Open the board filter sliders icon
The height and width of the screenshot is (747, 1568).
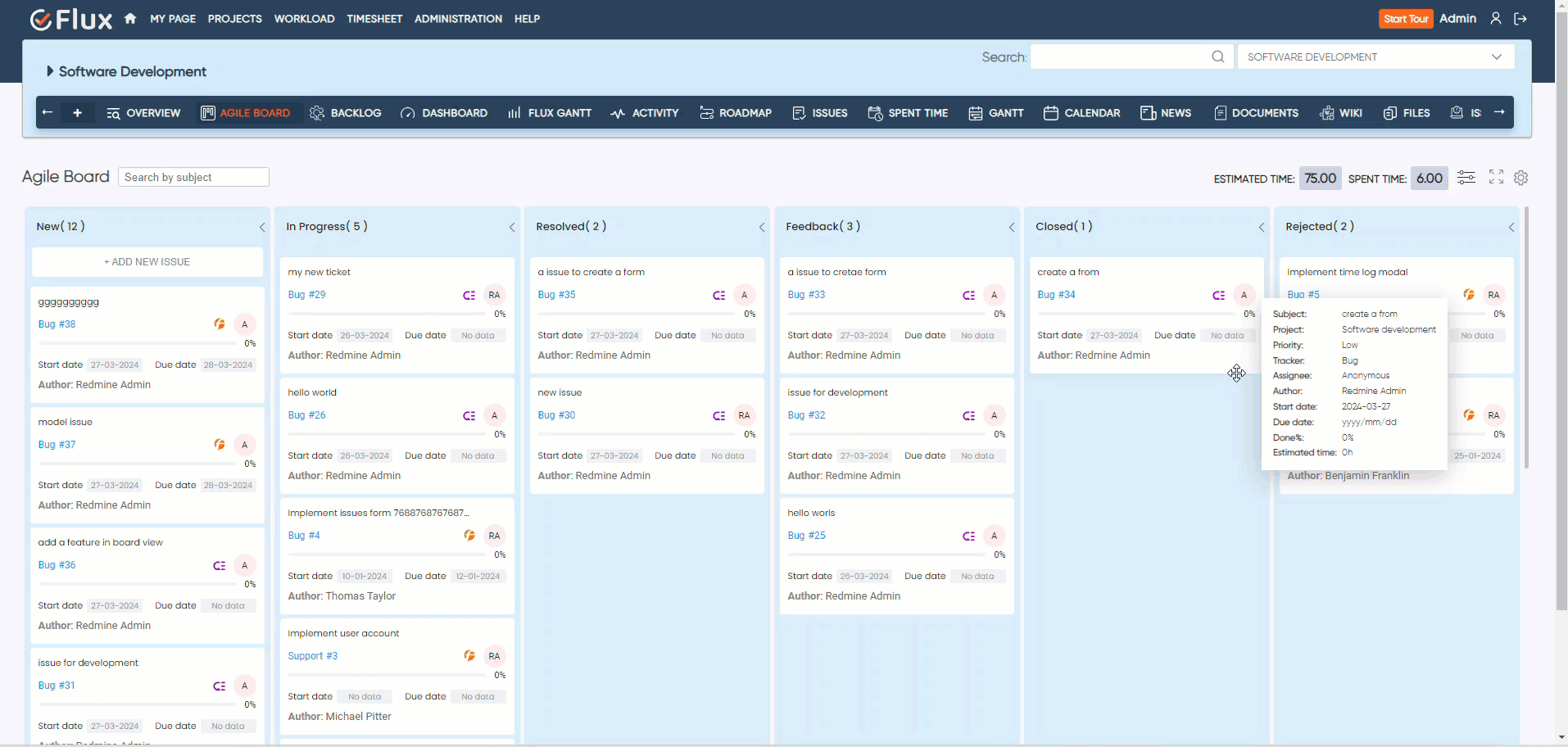point(1466,177)
